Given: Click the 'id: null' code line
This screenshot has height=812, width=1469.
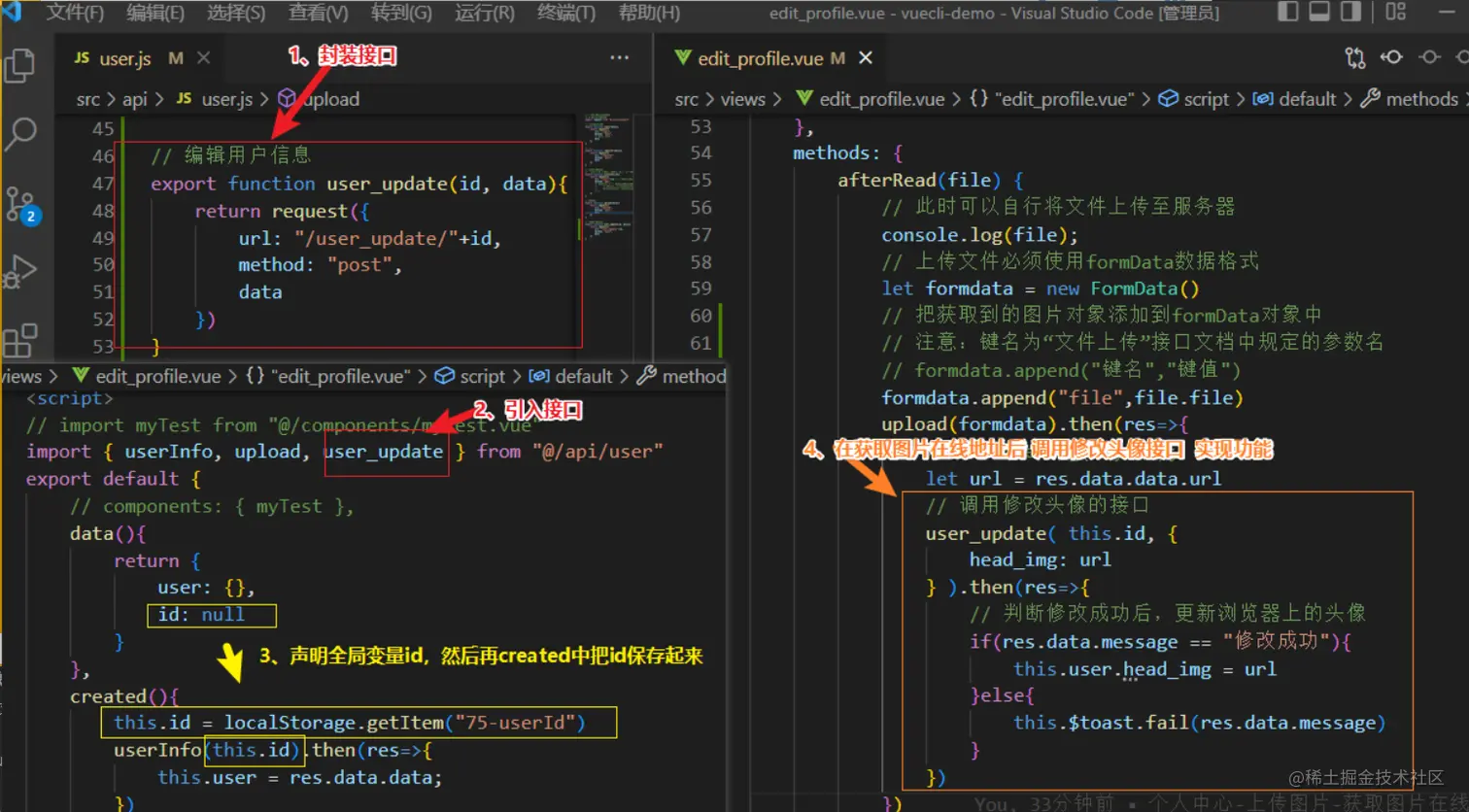Looking at the screenshot, I should 201,614.
